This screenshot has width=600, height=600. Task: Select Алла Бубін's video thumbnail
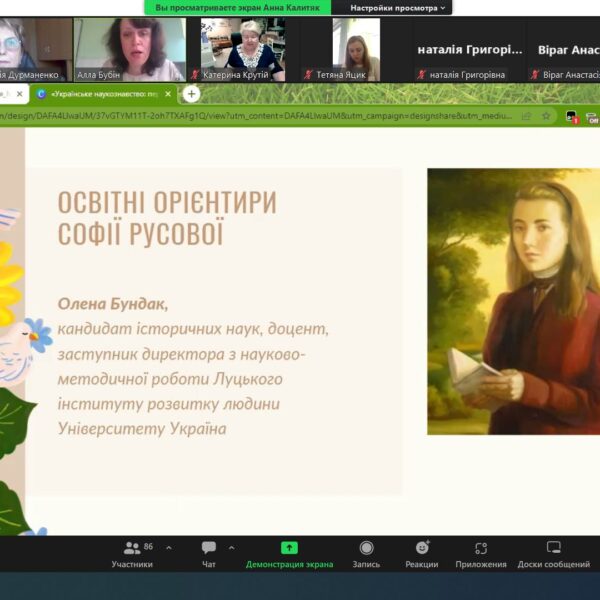tap(130, 48)
